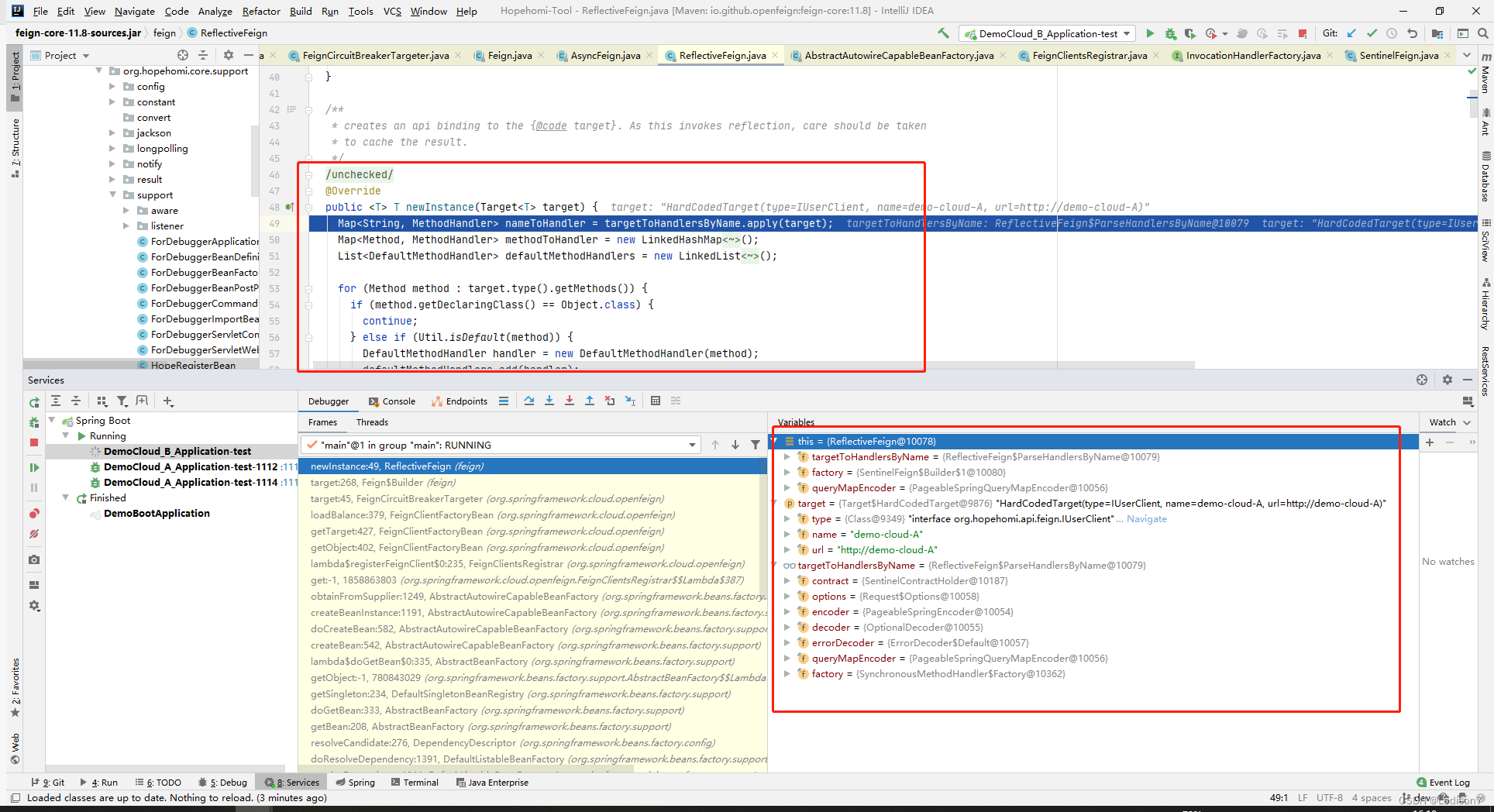Open the Refactor menu
1494x812 pixels.
tap(261, 11)
